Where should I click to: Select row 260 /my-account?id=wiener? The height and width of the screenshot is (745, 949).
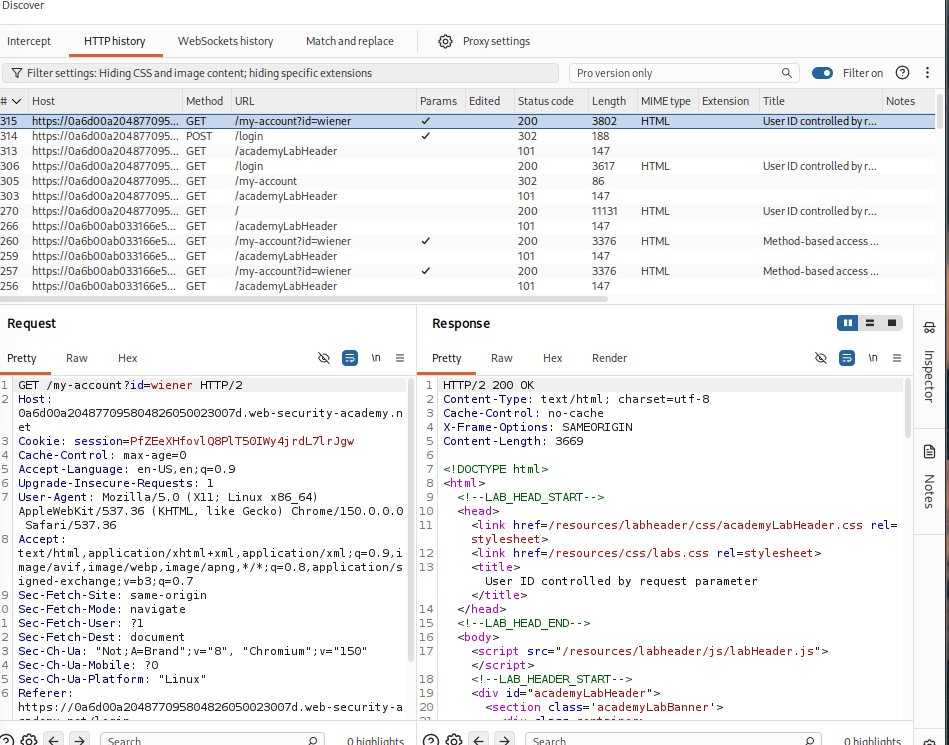[467, 241]
